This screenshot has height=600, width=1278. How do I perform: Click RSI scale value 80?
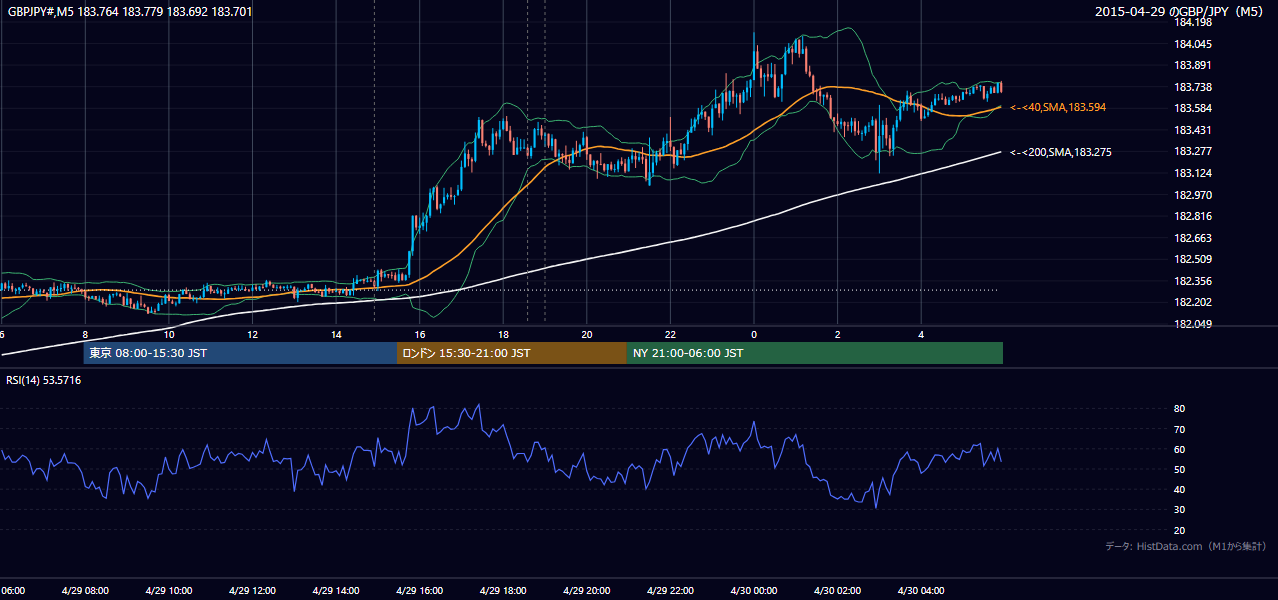point(1179,409)
